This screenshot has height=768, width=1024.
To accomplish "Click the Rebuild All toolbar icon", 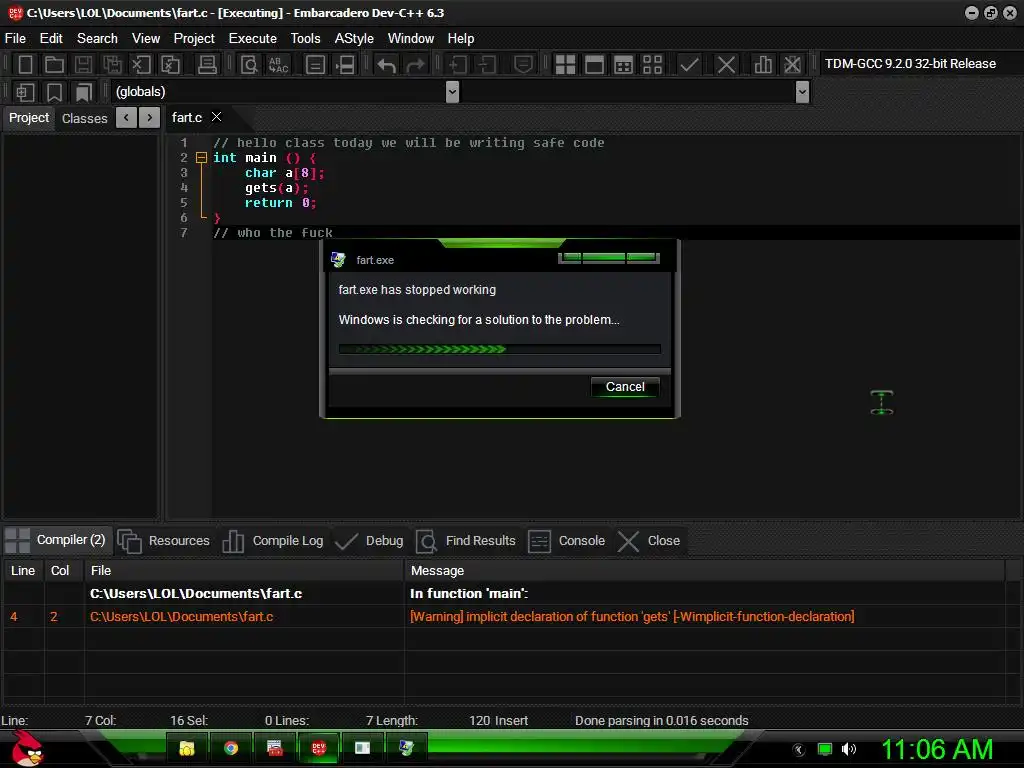I will point(652,64).
